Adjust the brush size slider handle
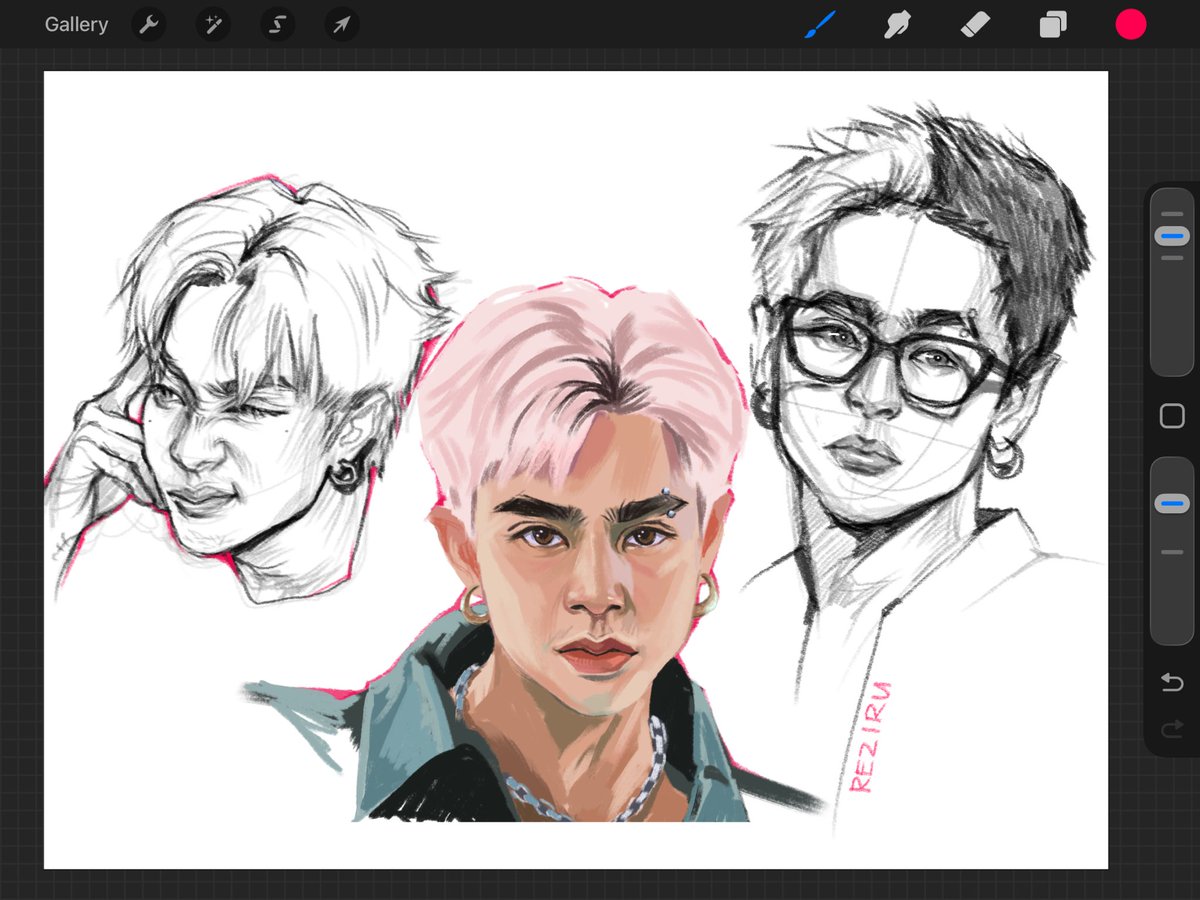 (1171, 237)
